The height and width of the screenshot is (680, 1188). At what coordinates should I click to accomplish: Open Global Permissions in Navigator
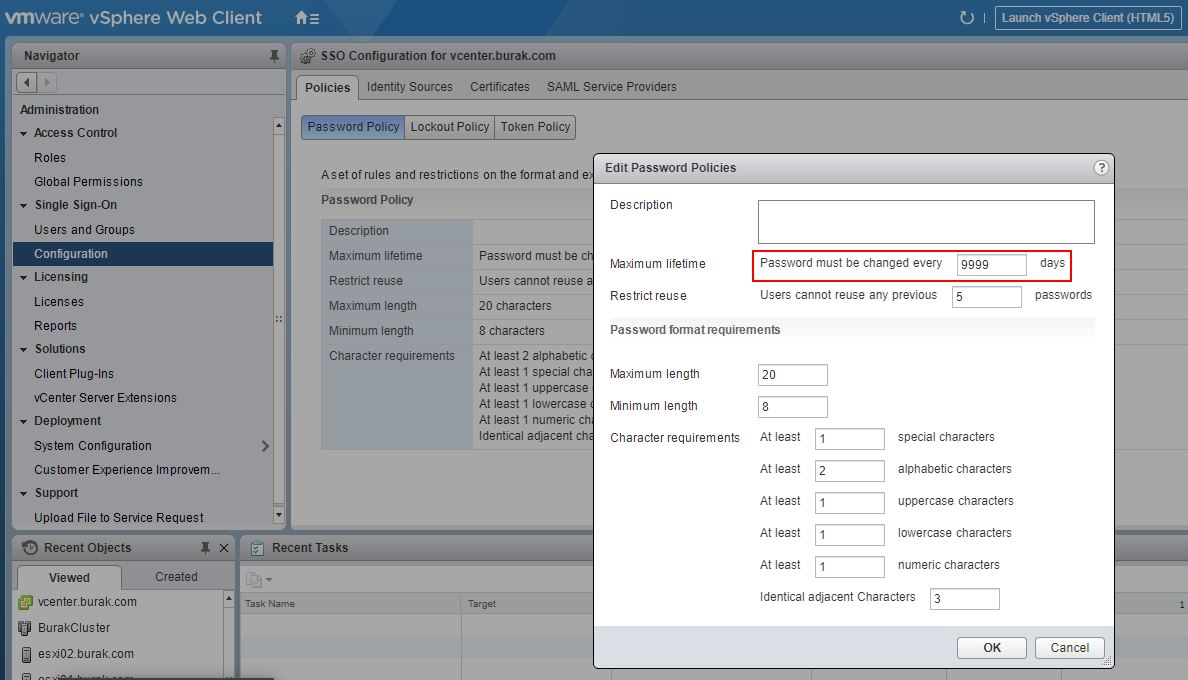click(88, 182)
